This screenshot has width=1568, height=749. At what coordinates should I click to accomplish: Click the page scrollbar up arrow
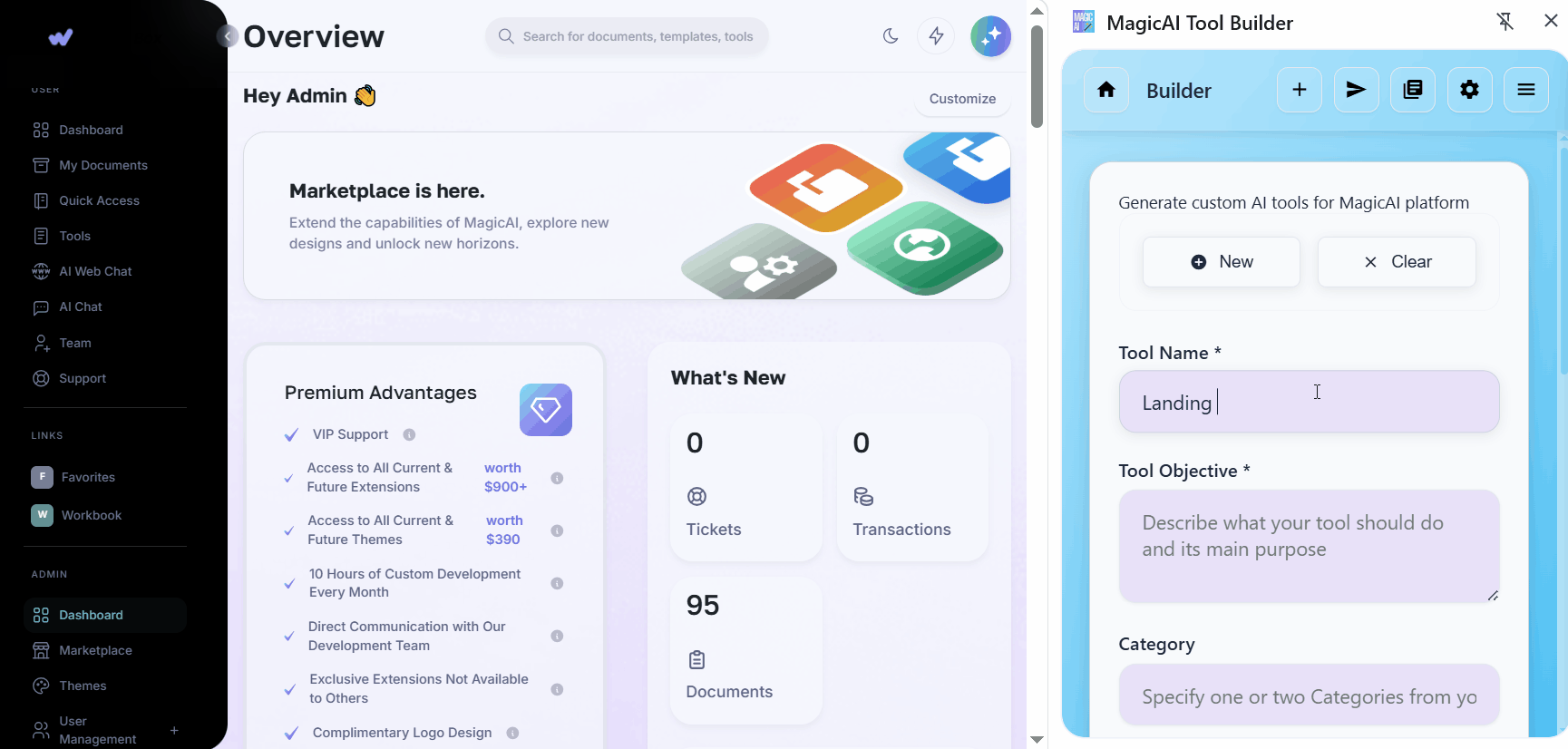click(x=1037, y=11)
